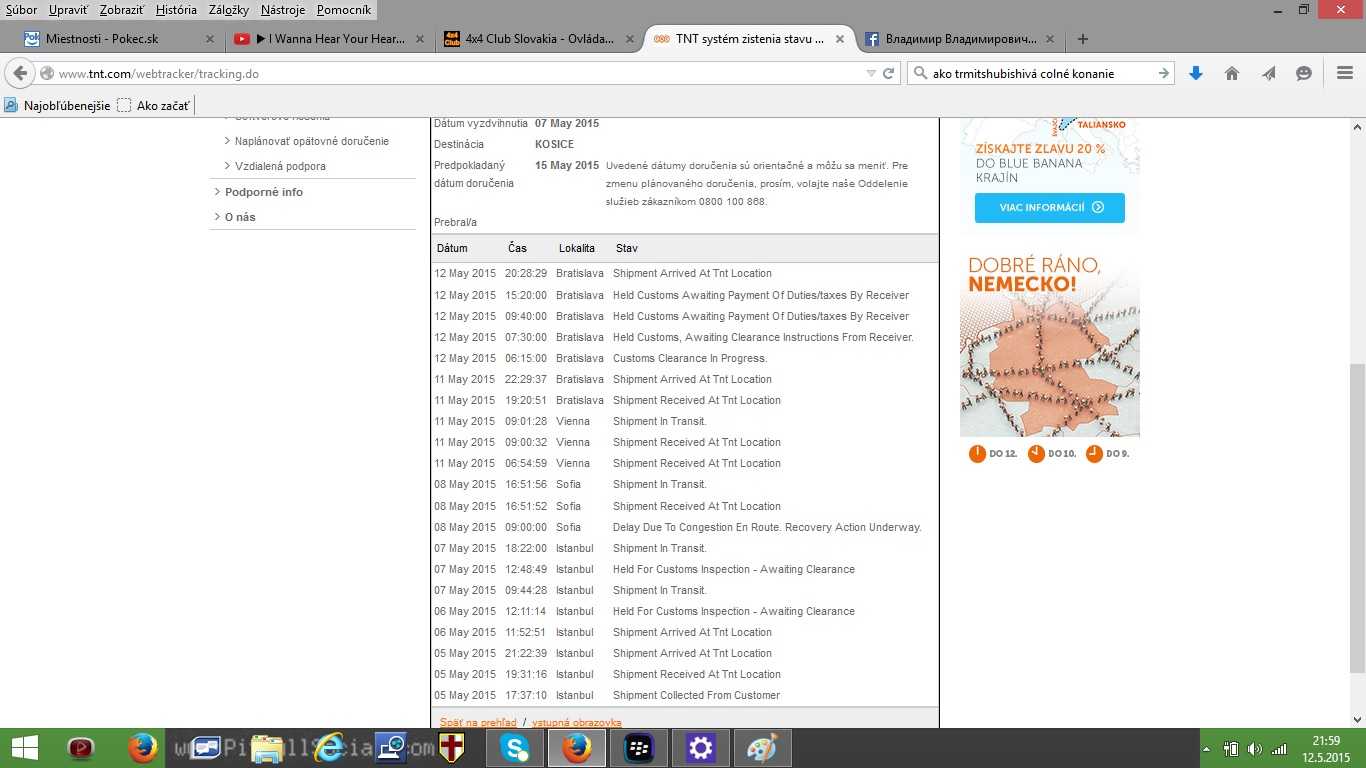Screen dimensions: 1366x768
Task: Expand the O nás section
Action: tap(240, 217)
